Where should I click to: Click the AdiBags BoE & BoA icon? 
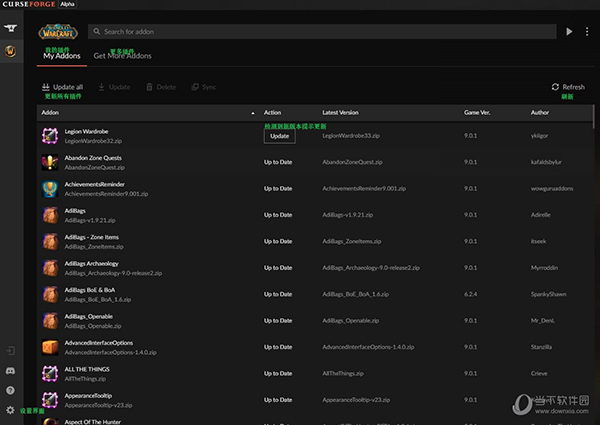click(50, 294)
